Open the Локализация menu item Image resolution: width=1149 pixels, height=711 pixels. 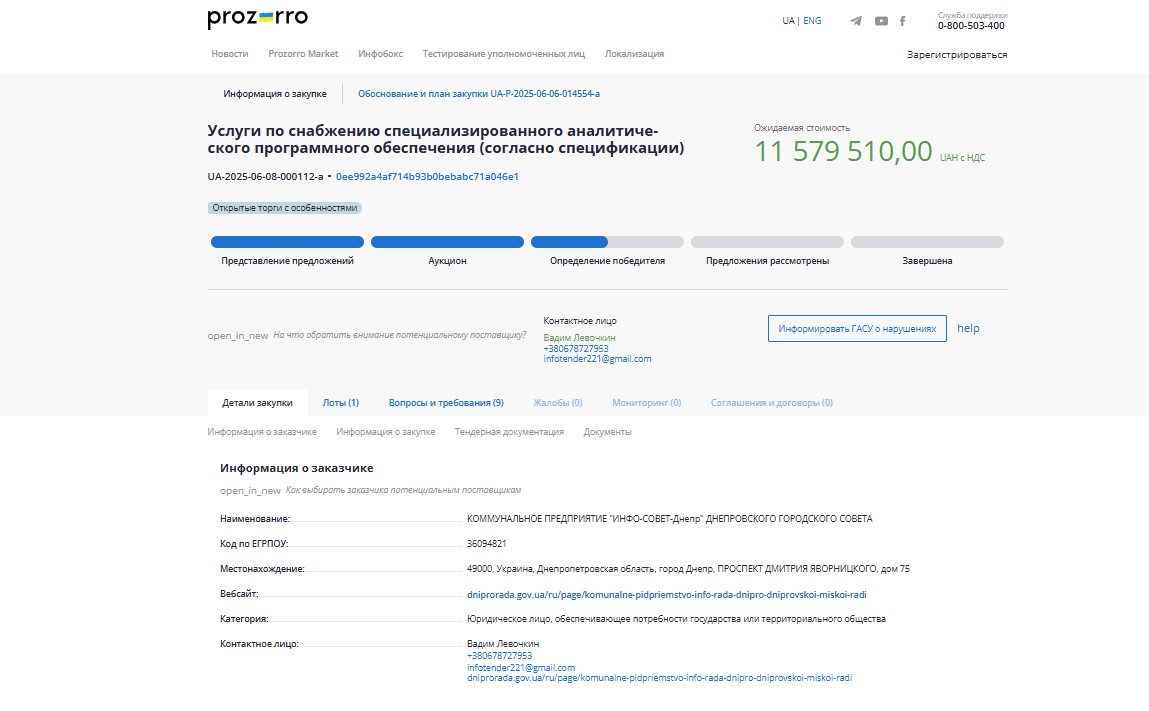[634, 54]
